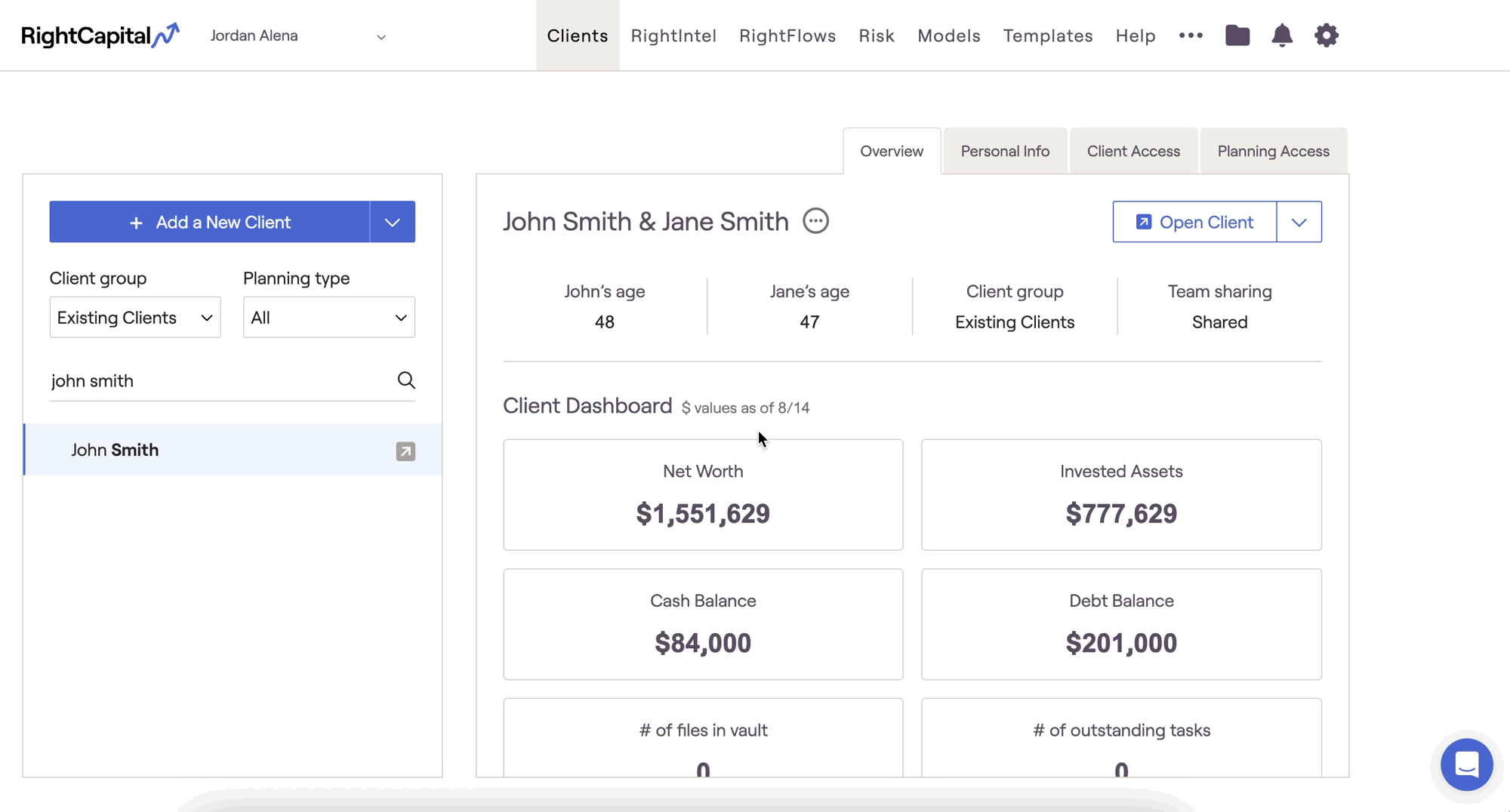Open the folder vault icon
Viewport: 1510px width, 812px height.
click(1237, 35)
